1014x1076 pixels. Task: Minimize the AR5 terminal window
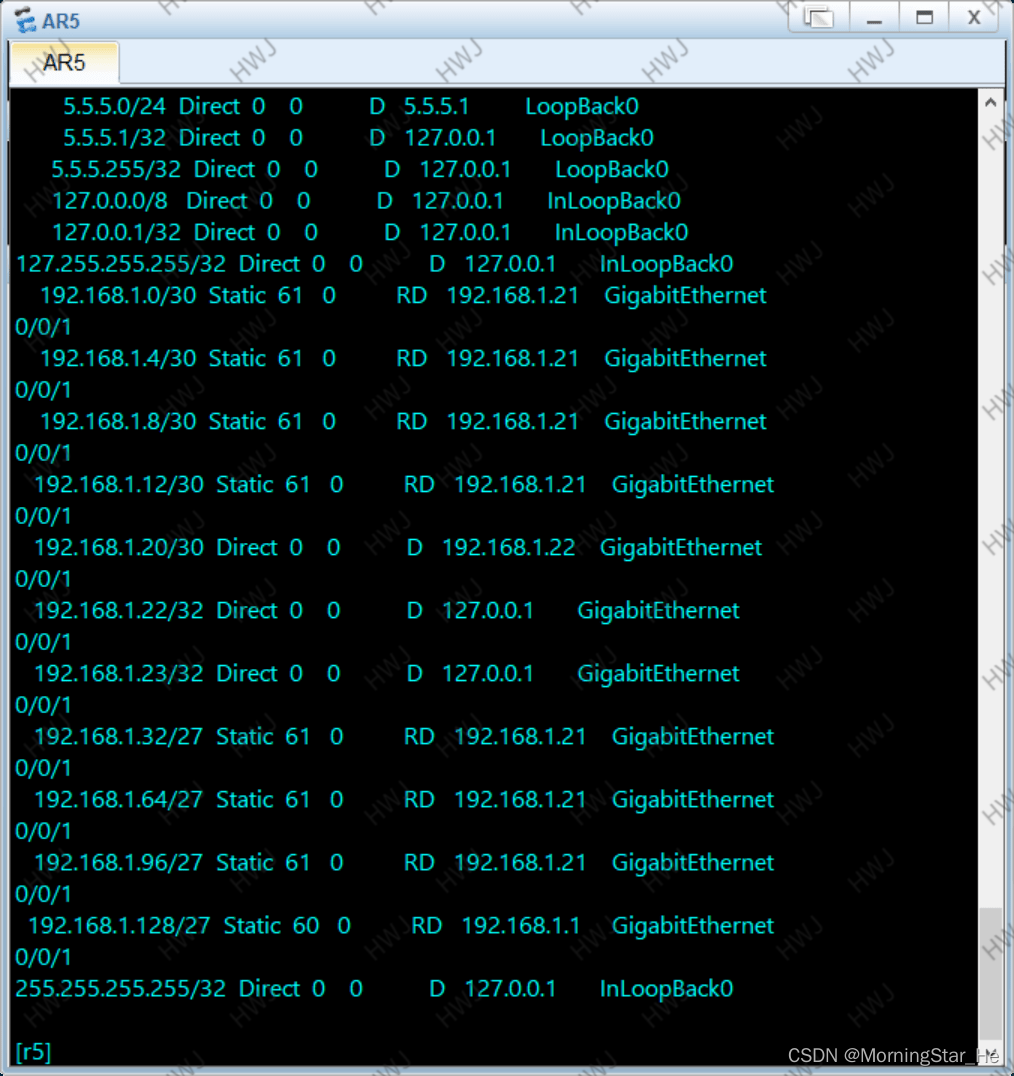tap(874, 16)
